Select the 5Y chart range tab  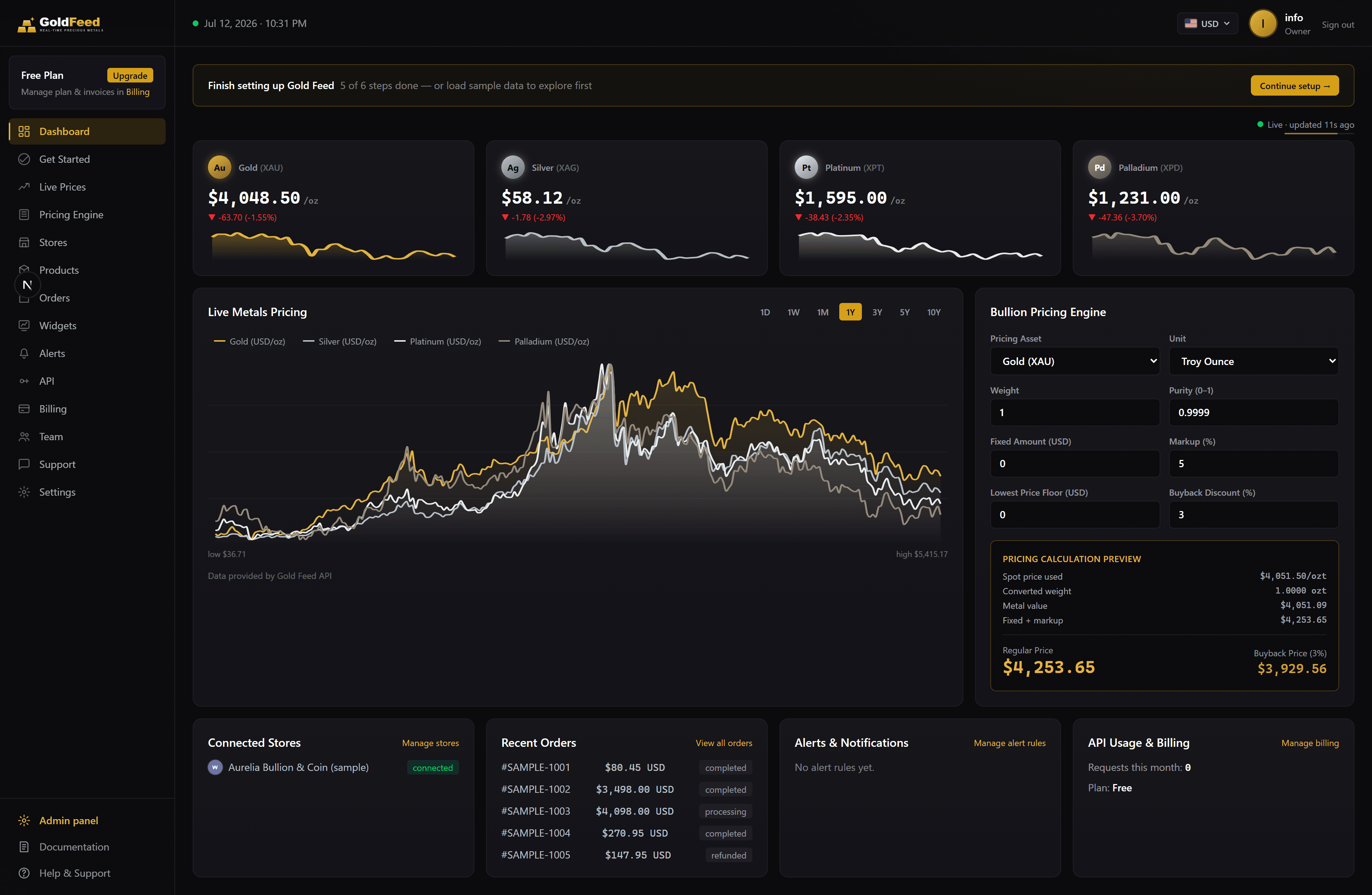pos(905,312)
